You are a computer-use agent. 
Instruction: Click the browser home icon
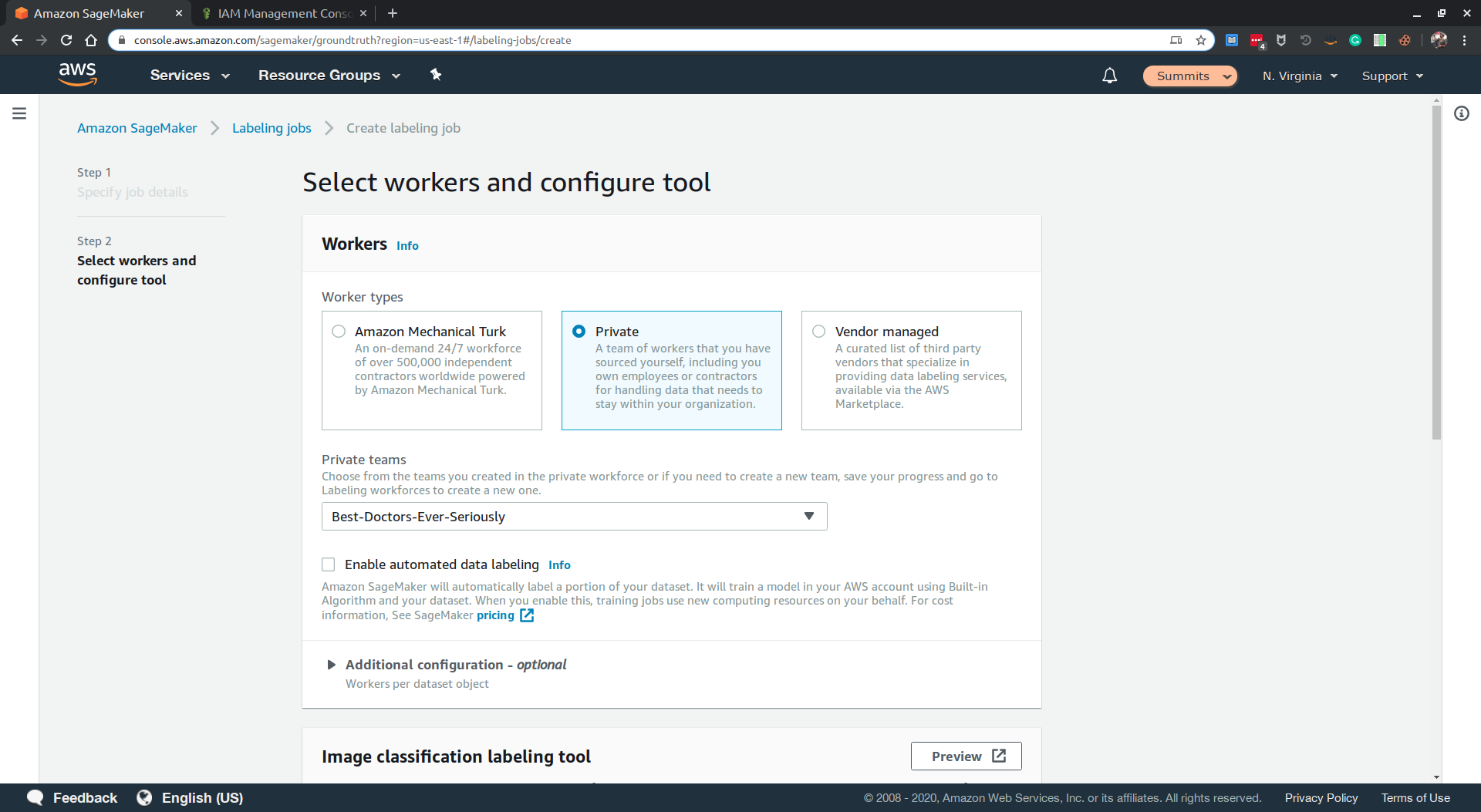point(91,40)
